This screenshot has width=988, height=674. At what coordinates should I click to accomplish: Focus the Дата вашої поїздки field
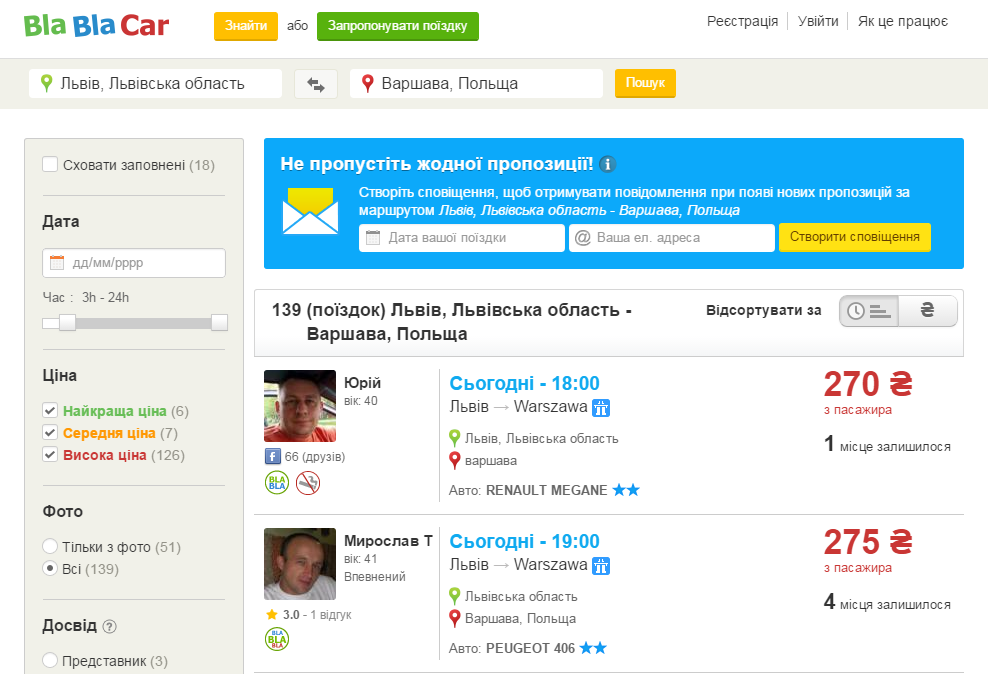click(462, 237)
